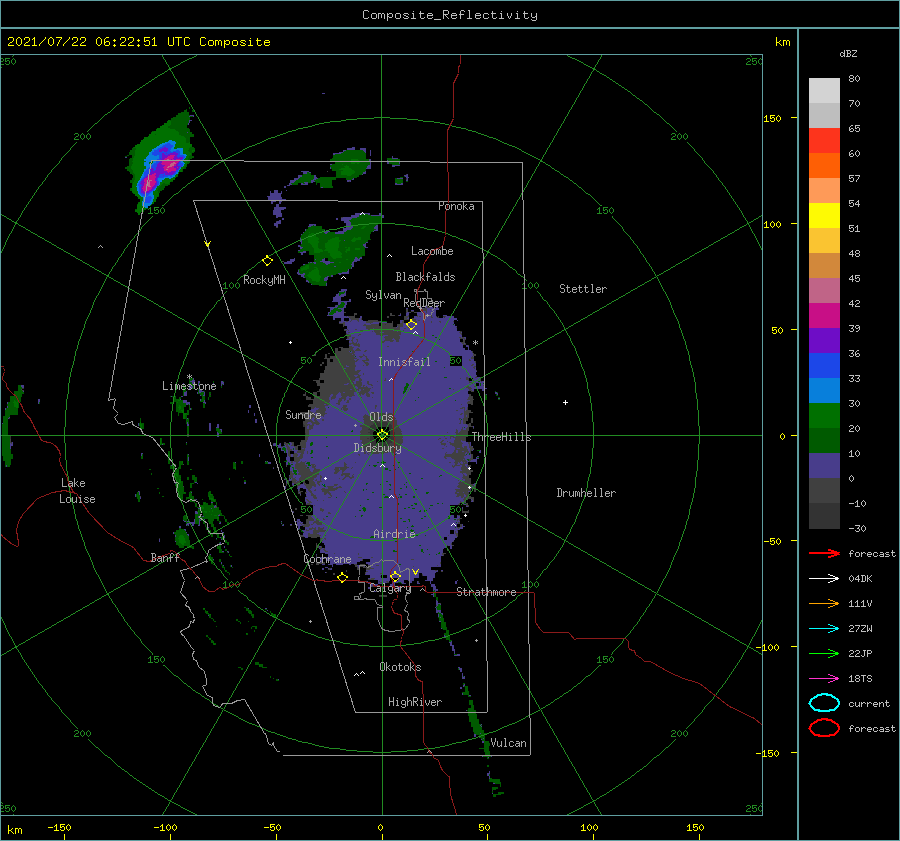Click the slate purple 10 dBZ swatch

[x=824, y=466]
